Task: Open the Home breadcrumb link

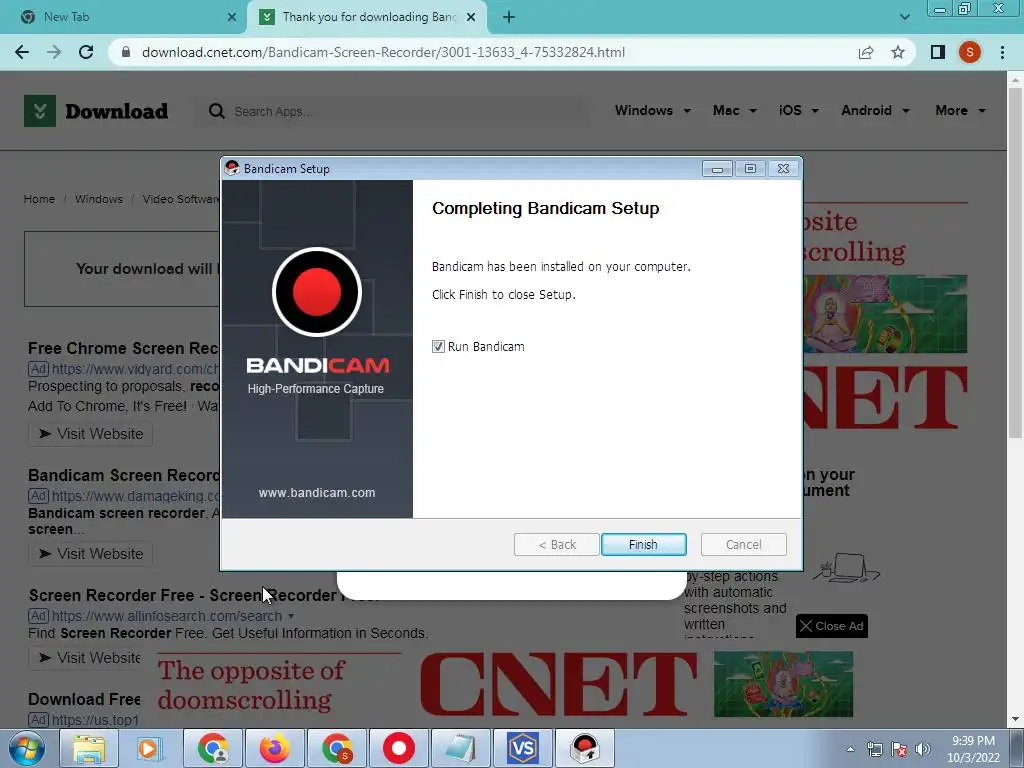Action: pyautogui.click(x=39, y=199)
